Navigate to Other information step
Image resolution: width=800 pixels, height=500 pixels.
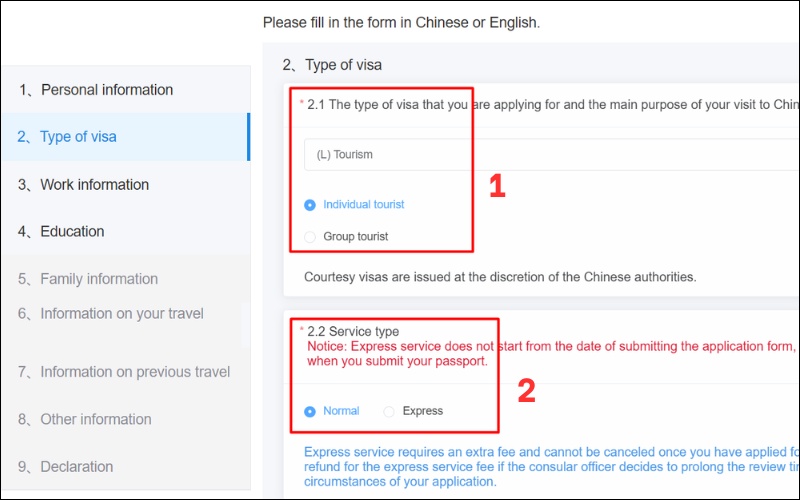pyautogui.click(x=85, y=419)
